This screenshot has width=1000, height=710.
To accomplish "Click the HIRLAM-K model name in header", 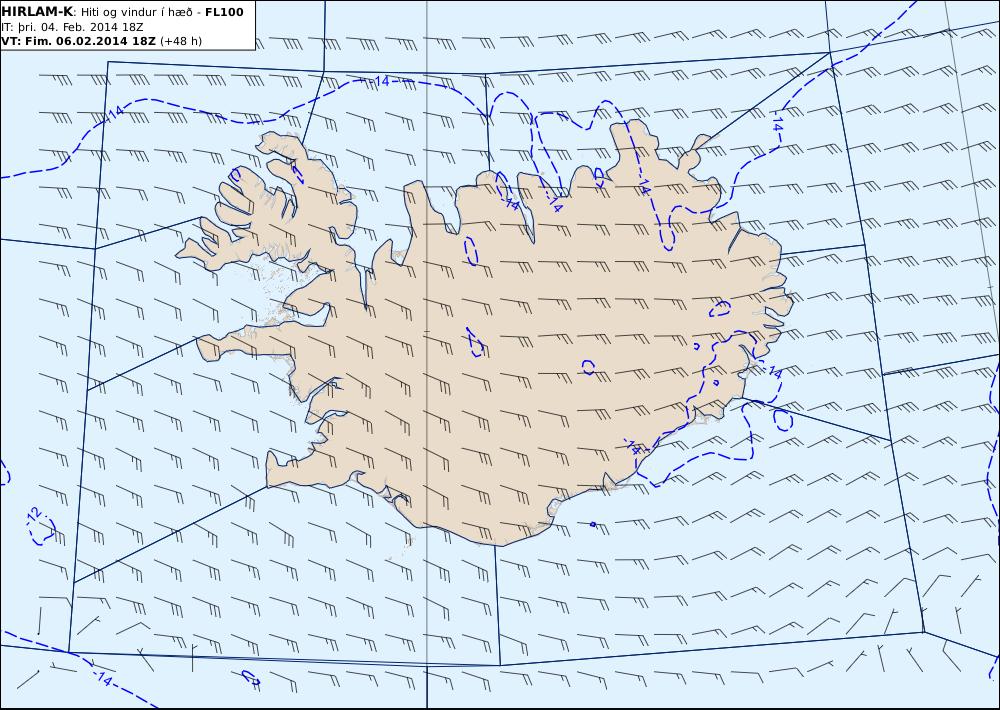I will [x=37, y=12].
